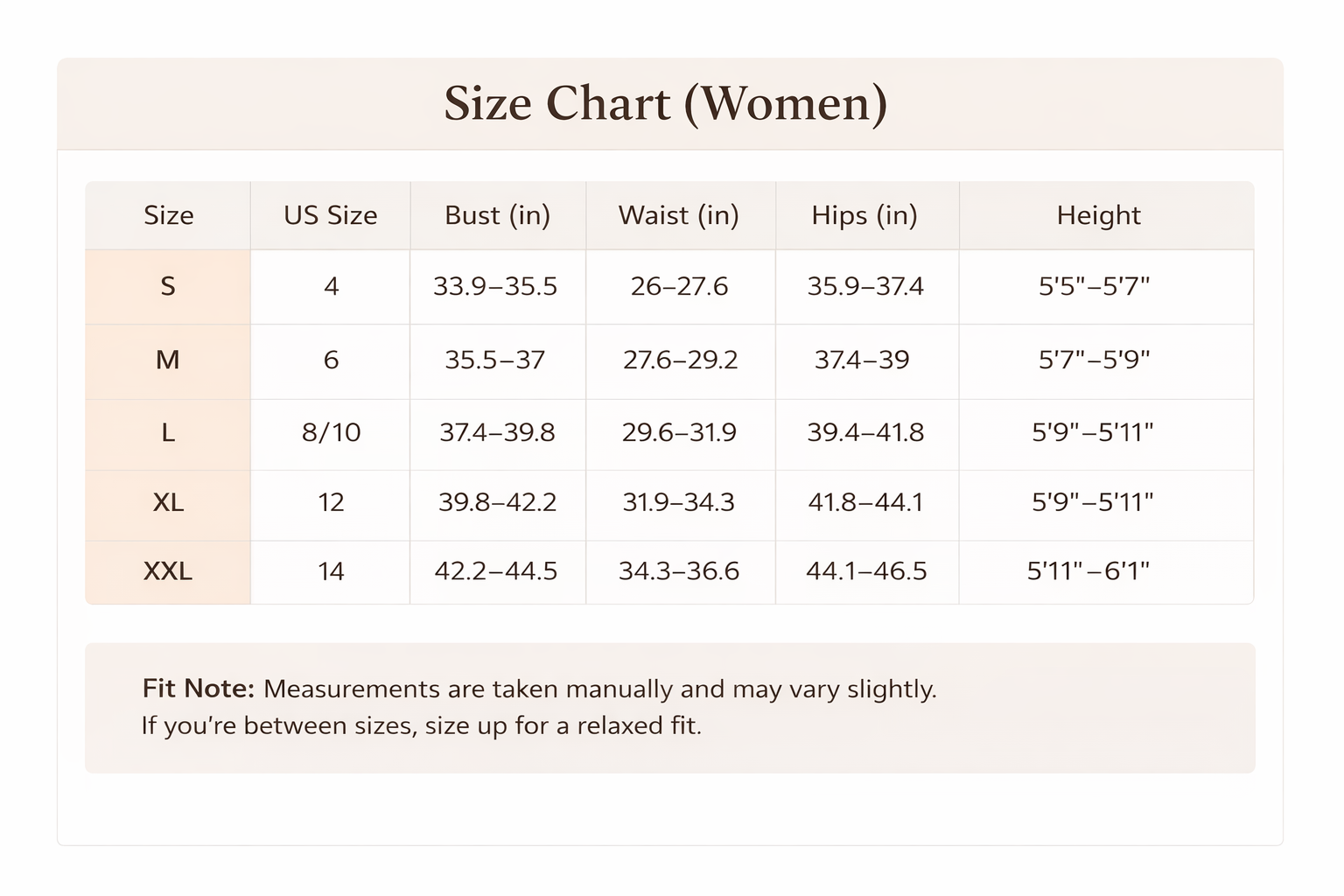1344x896 pixels.
Task: Select the Size column header
Action: click(168, 215)
